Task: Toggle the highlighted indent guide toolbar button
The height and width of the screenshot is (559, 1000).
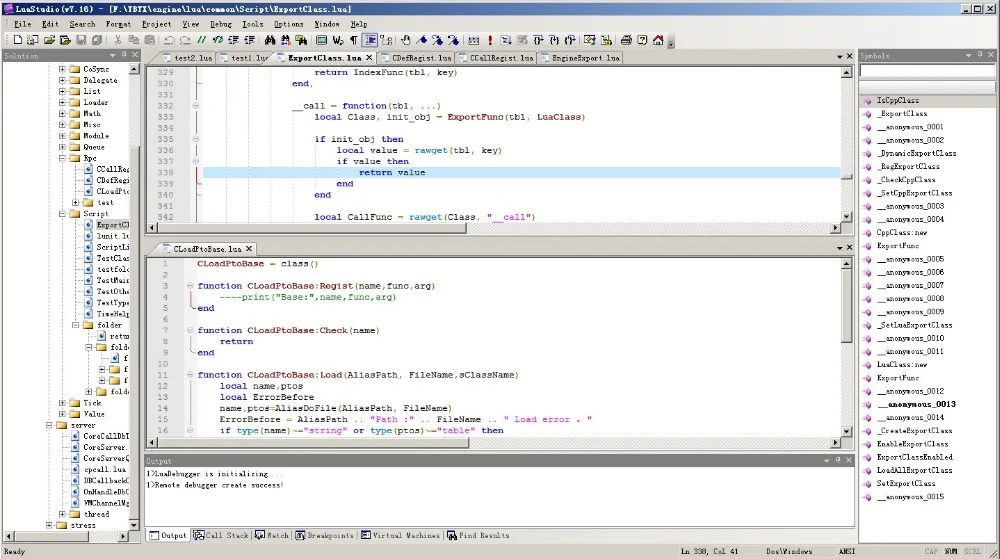Action: point(370,40)
